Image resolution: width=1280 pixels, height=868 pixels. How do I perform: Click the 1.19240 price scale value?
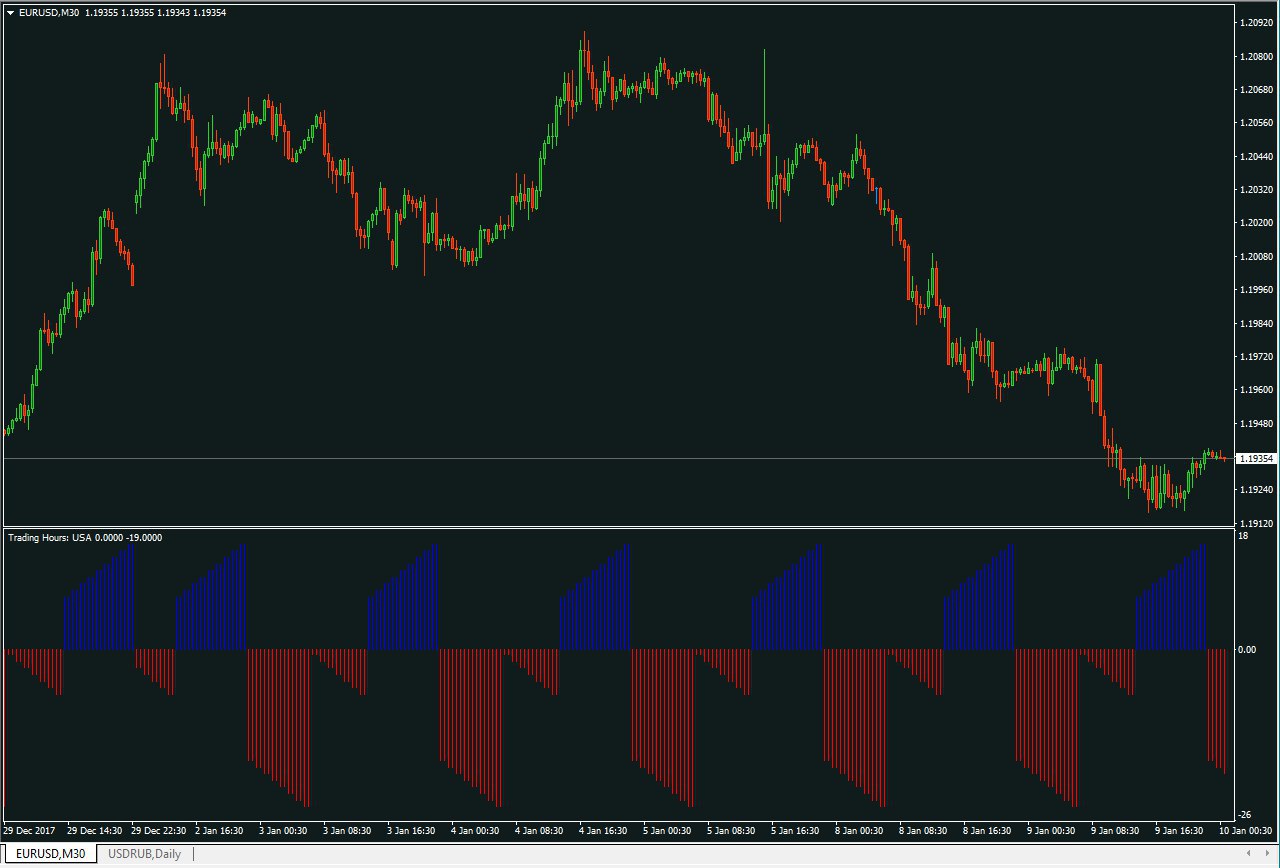pos(1257,490)
